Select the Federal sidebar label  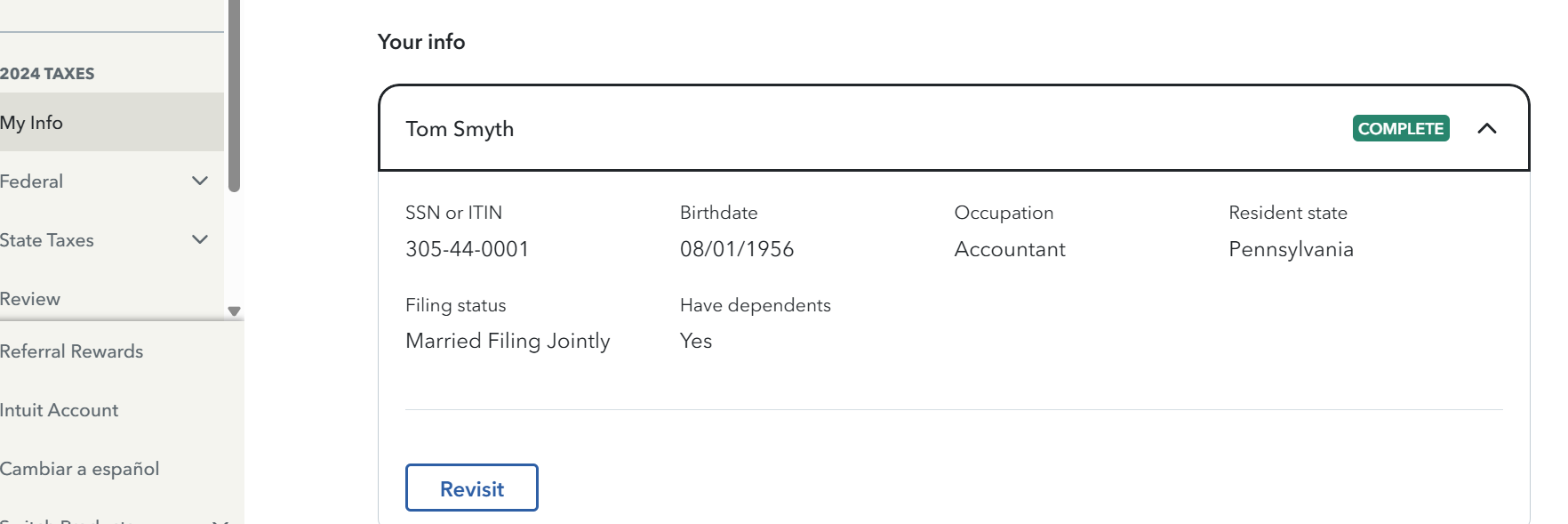coord(32,181)
